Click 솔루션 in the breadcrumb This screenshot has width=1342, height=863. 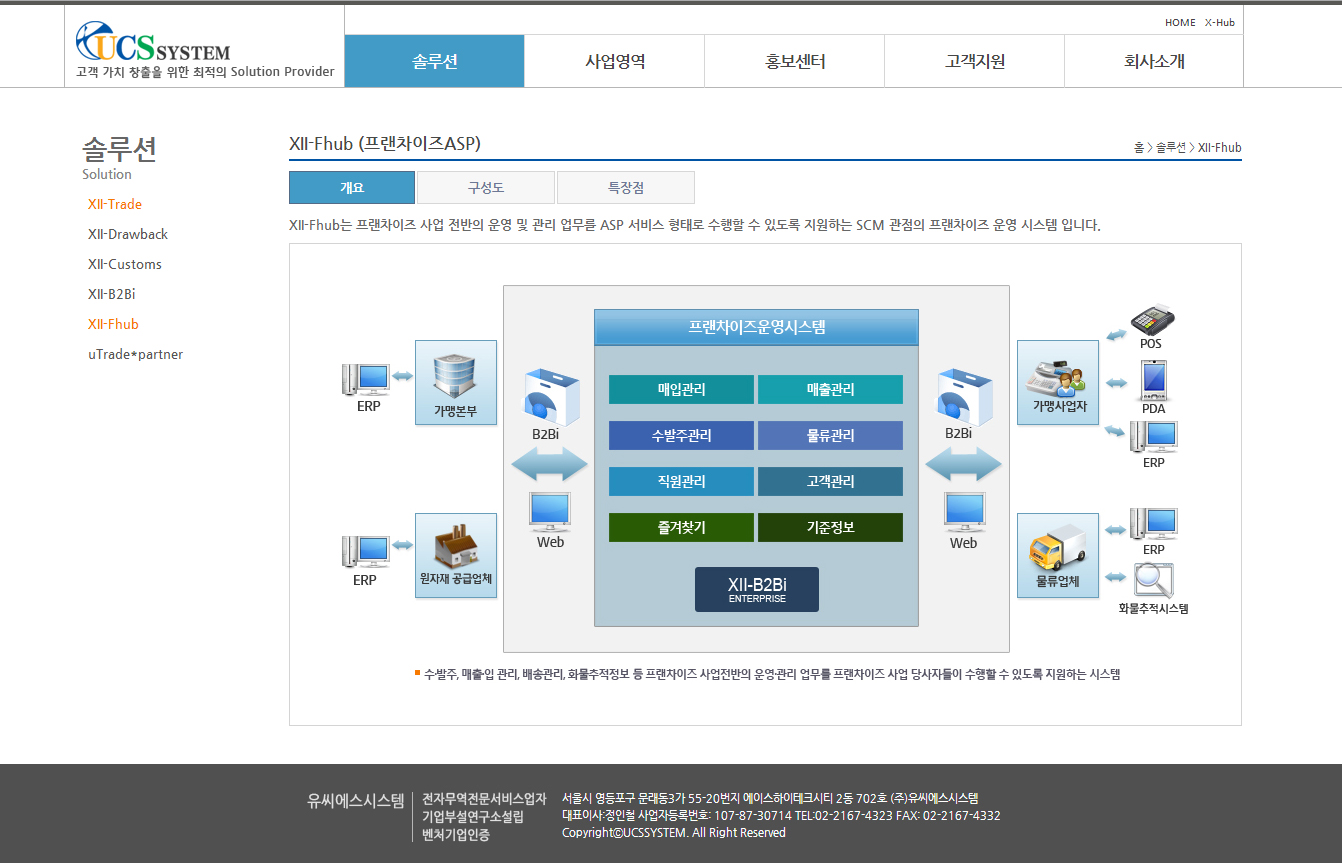[x=1170, y=148]
